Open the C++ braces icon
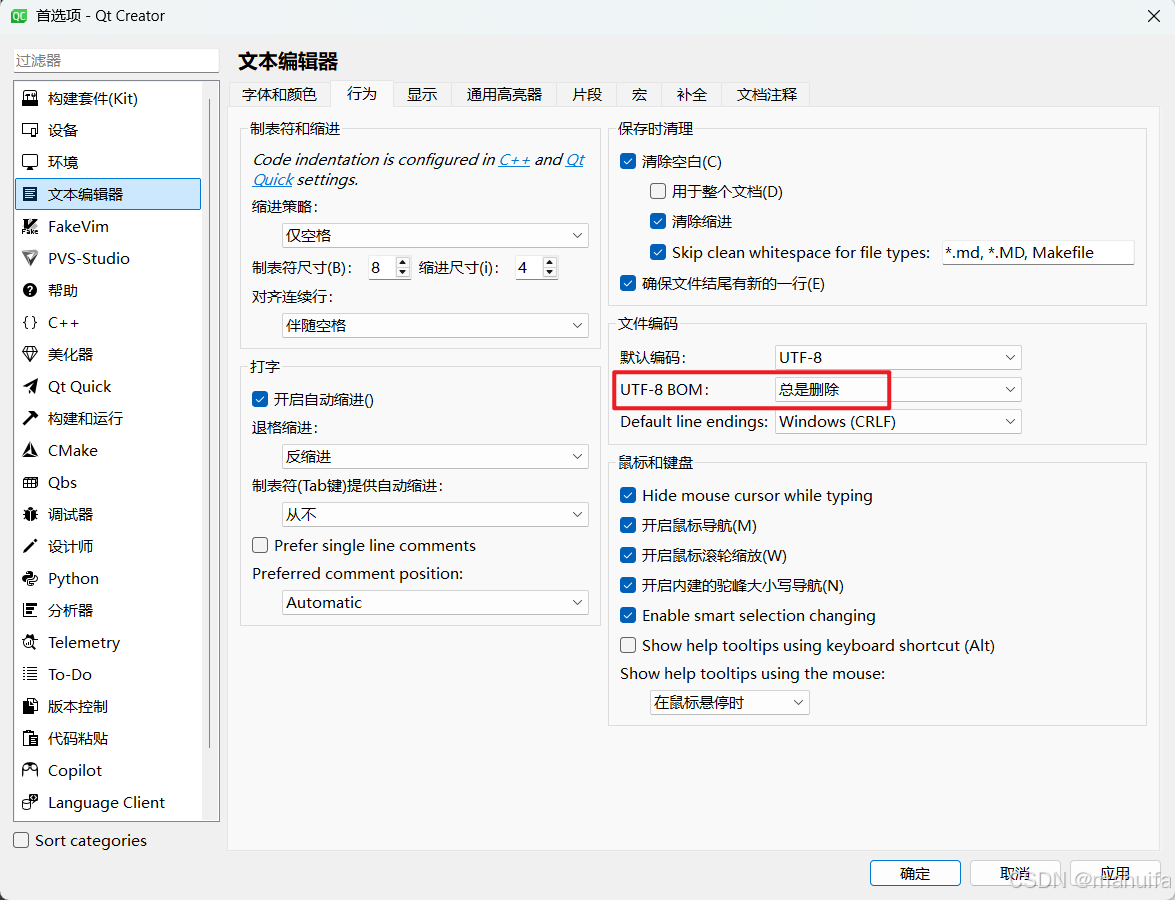This screenshot has height=900, width=1175. [x=30, y=322]
